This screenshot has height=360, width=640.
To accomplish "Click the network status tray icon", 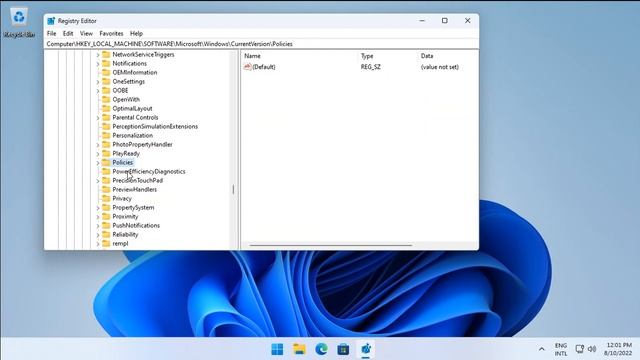I will tap(580, 349).
